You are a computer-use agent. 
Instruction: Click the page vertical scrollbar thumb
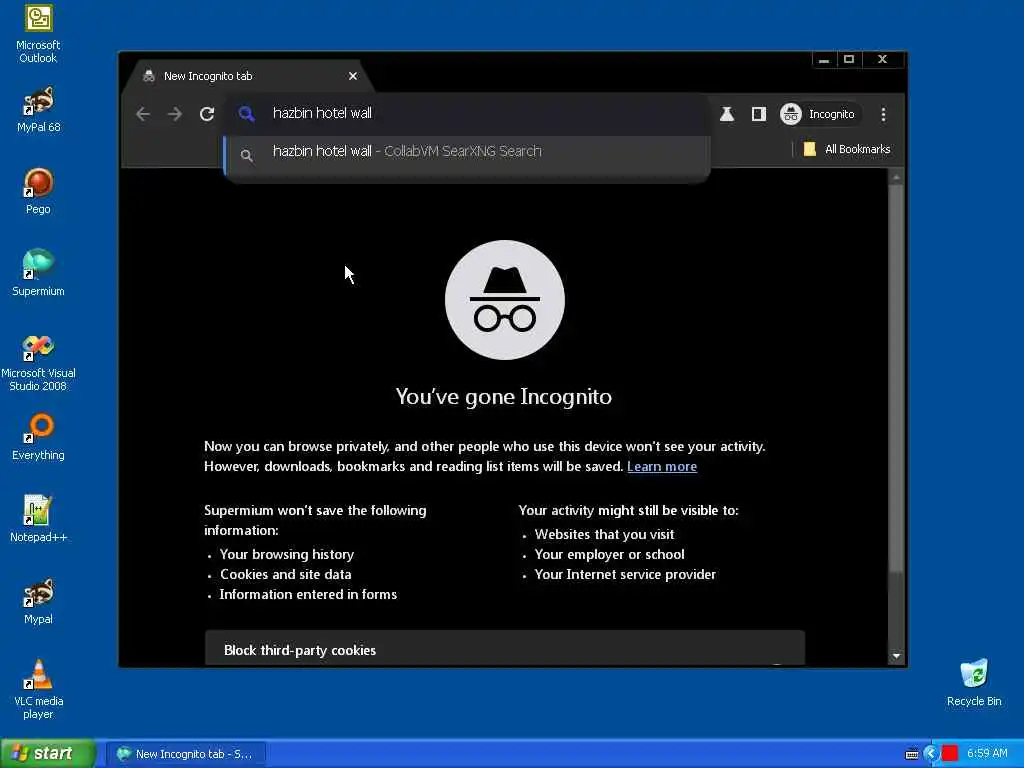(896, 379)
